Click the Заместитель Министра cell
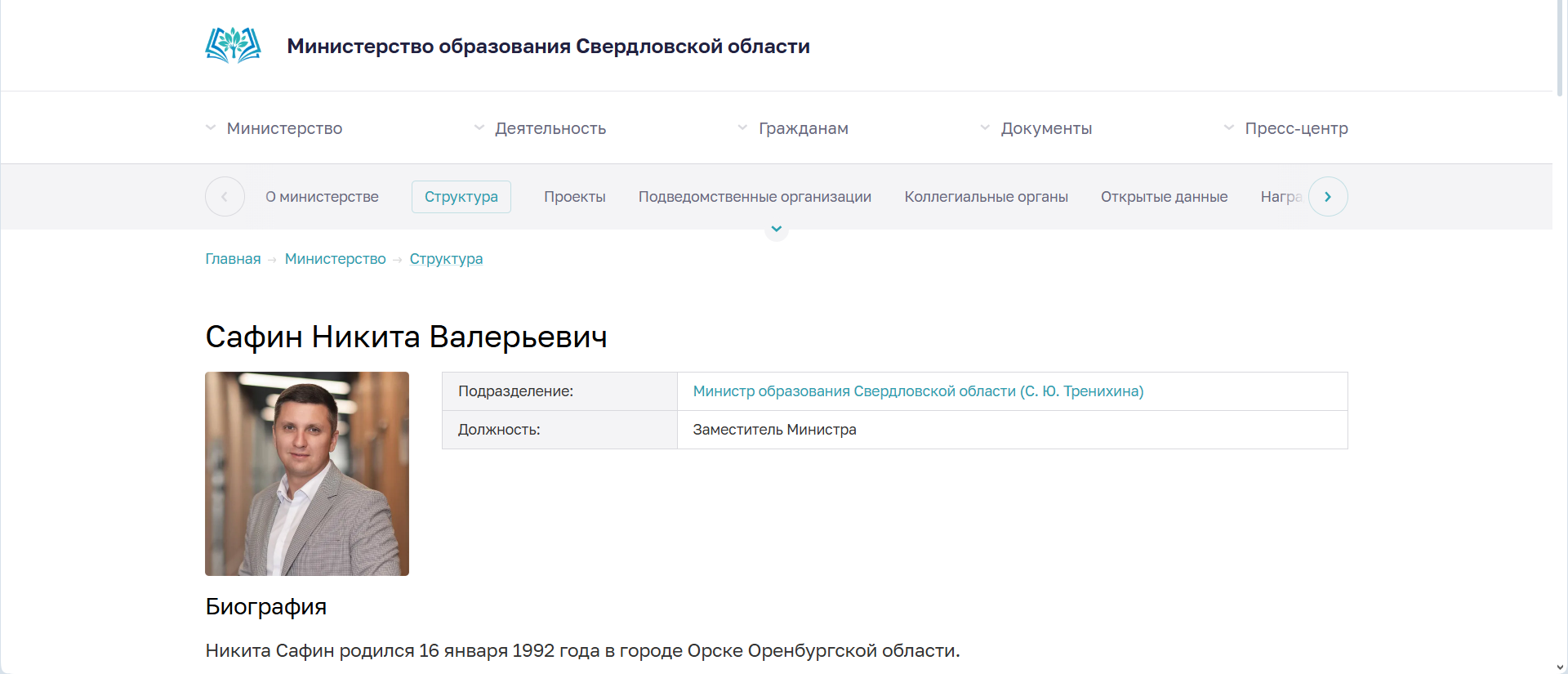This screenshot has height=674, width=1568. tap(1013, 430)
